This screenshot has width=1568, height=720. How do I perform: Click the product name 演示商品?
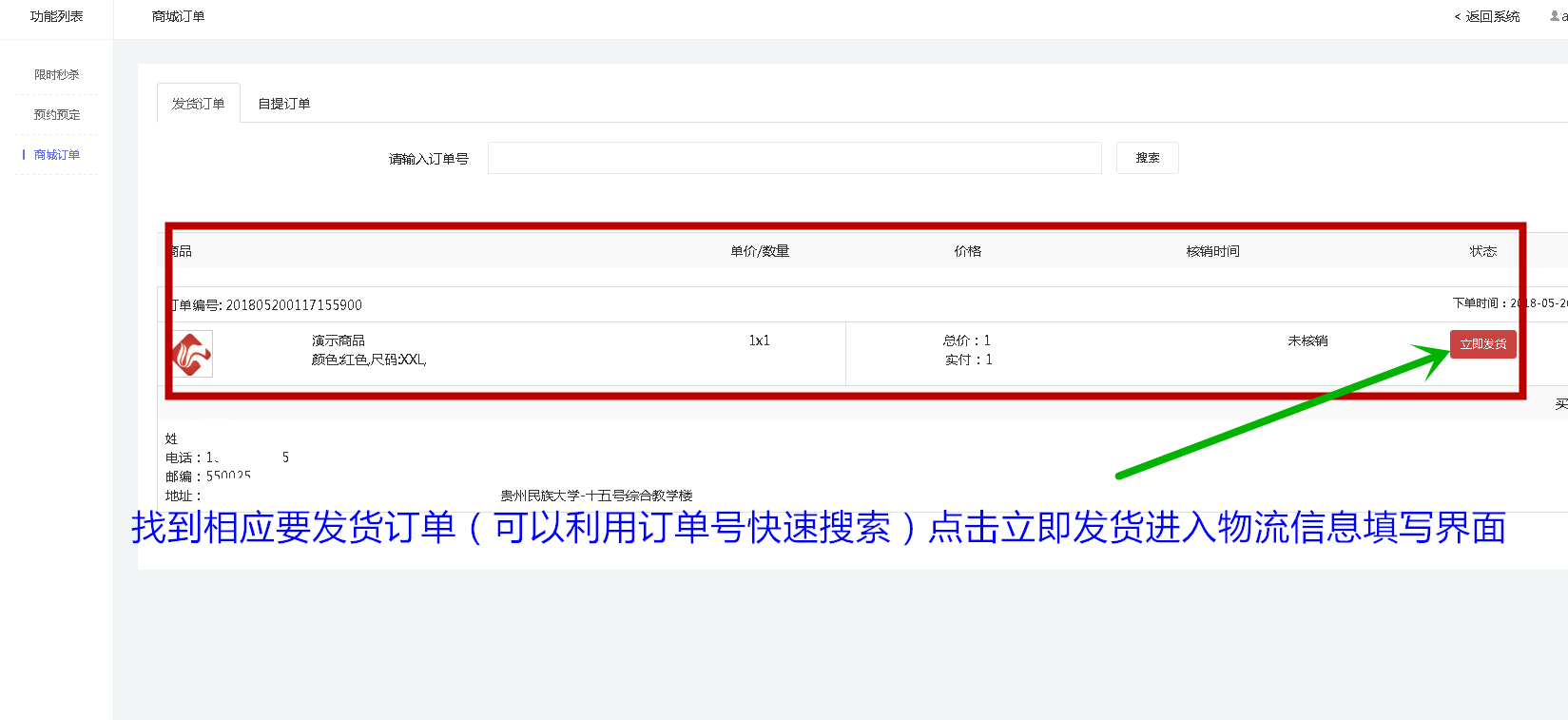[339, 341]
